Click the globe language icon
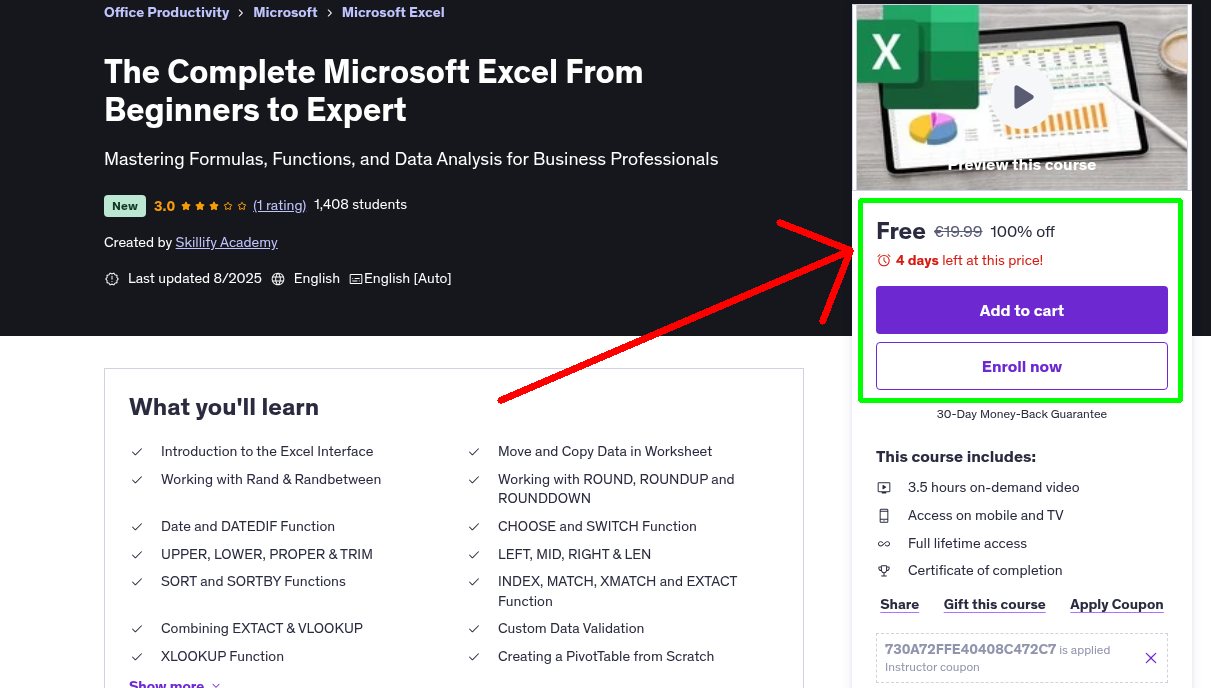Screen dimensions: 1211x688 click(x=278, y=279)
